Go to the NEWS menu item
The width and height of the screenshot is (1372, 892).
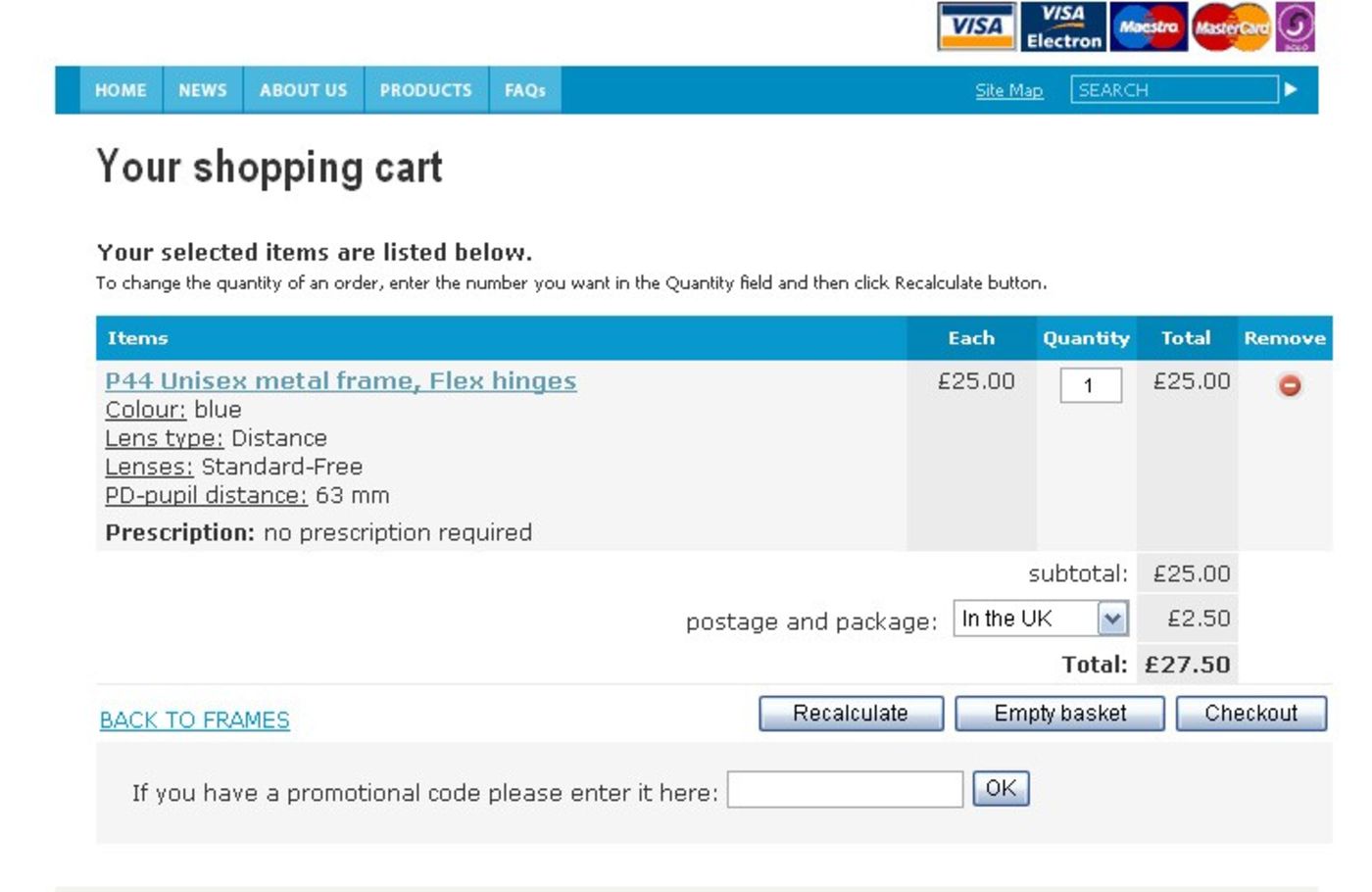click(203, 90)
